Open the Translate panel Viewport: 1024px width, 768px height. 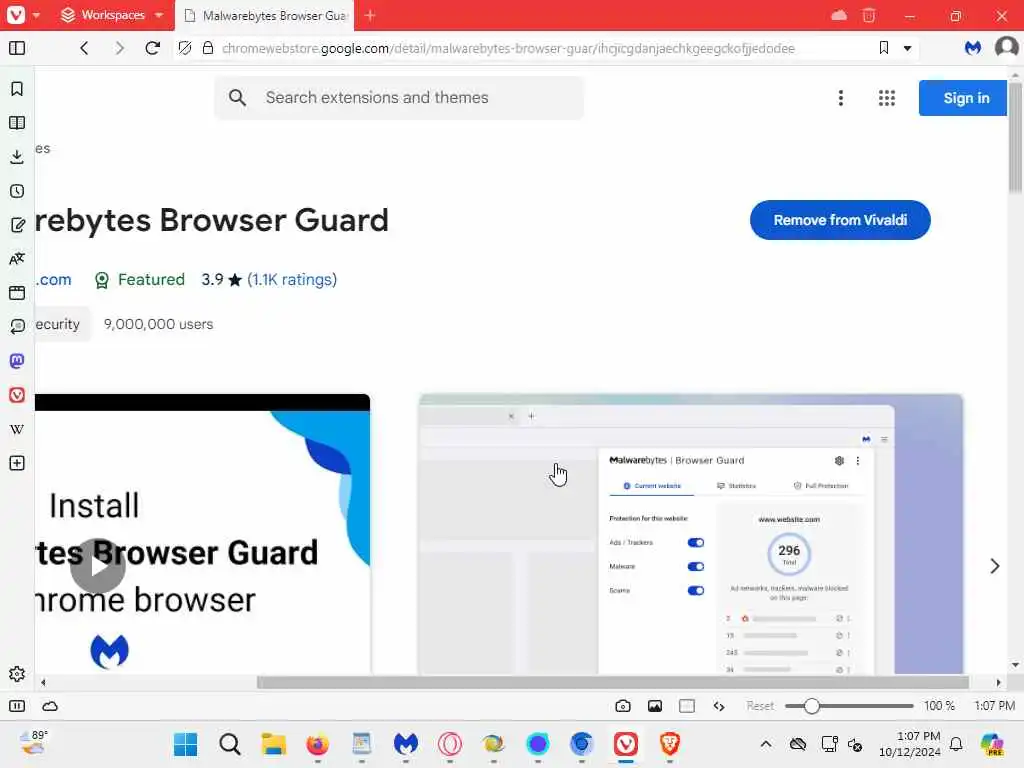(17, 259)
